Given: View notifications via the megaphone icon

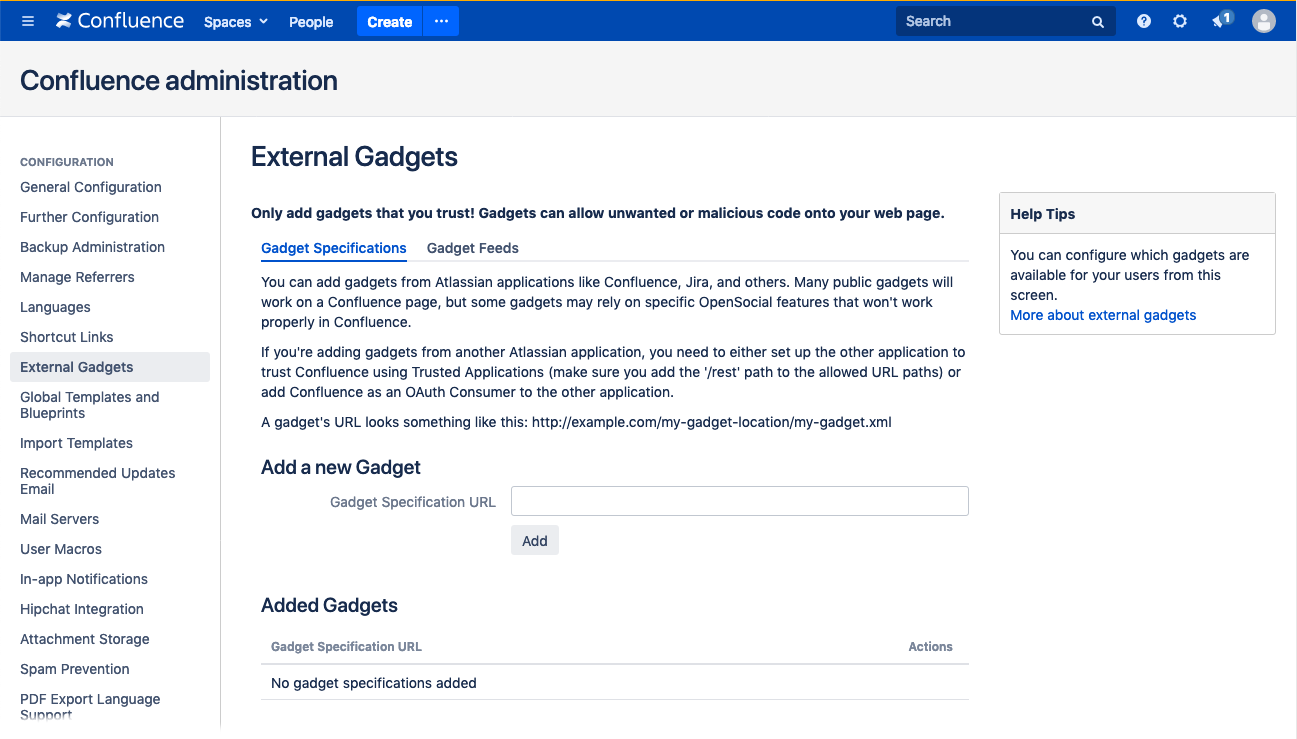Looking at the screenshot, I should 1218,20.
